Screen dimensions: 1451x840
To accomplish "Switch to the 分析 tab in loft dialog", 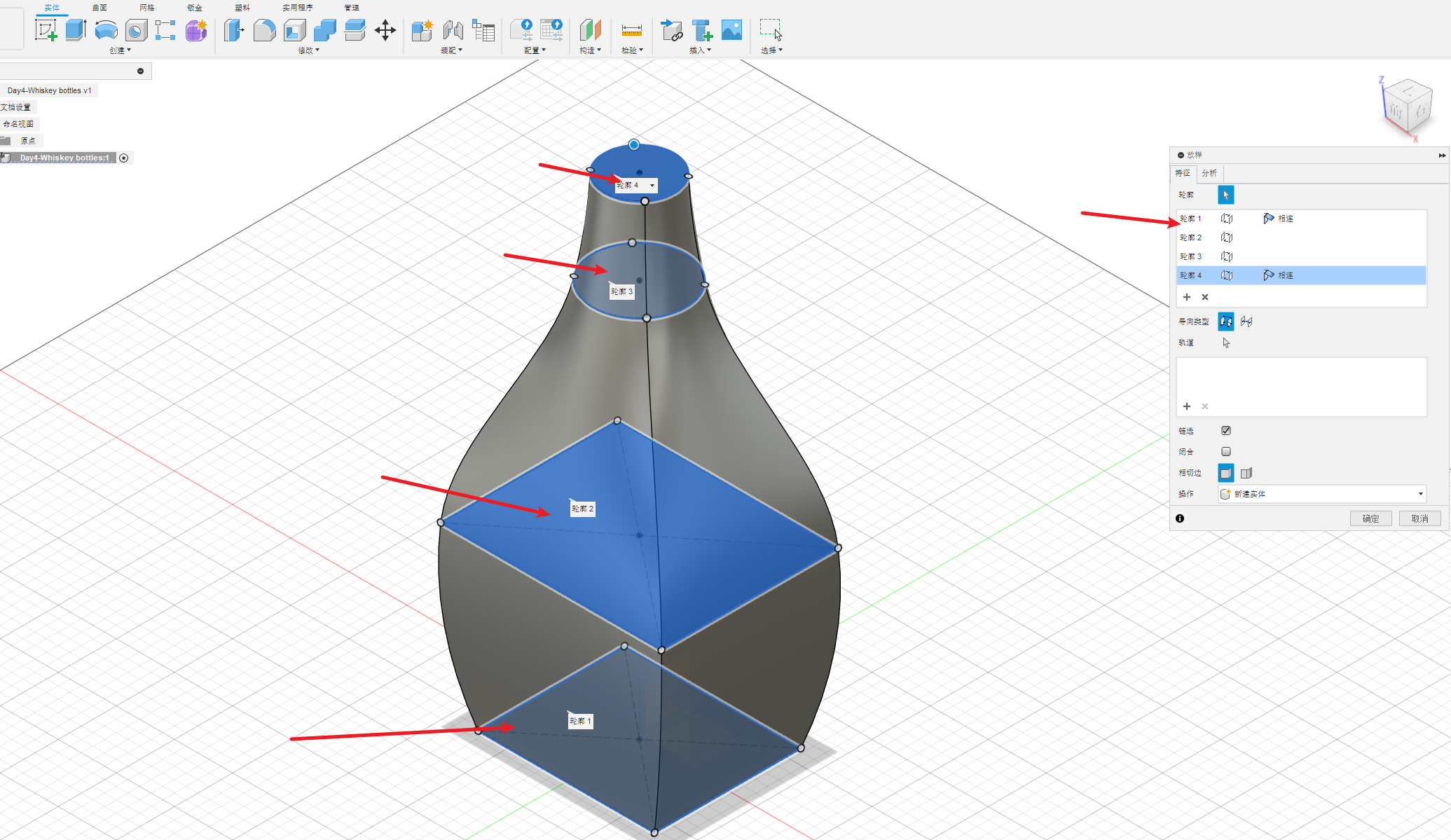I will (x=1209, y=173).
